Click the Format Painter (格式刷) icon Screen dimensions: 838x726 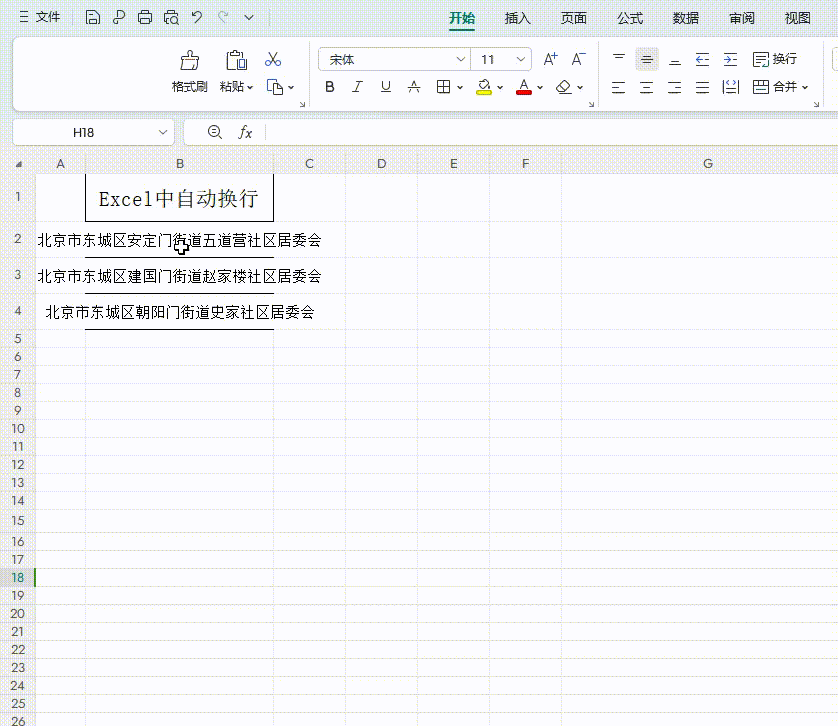pos(189,60)
